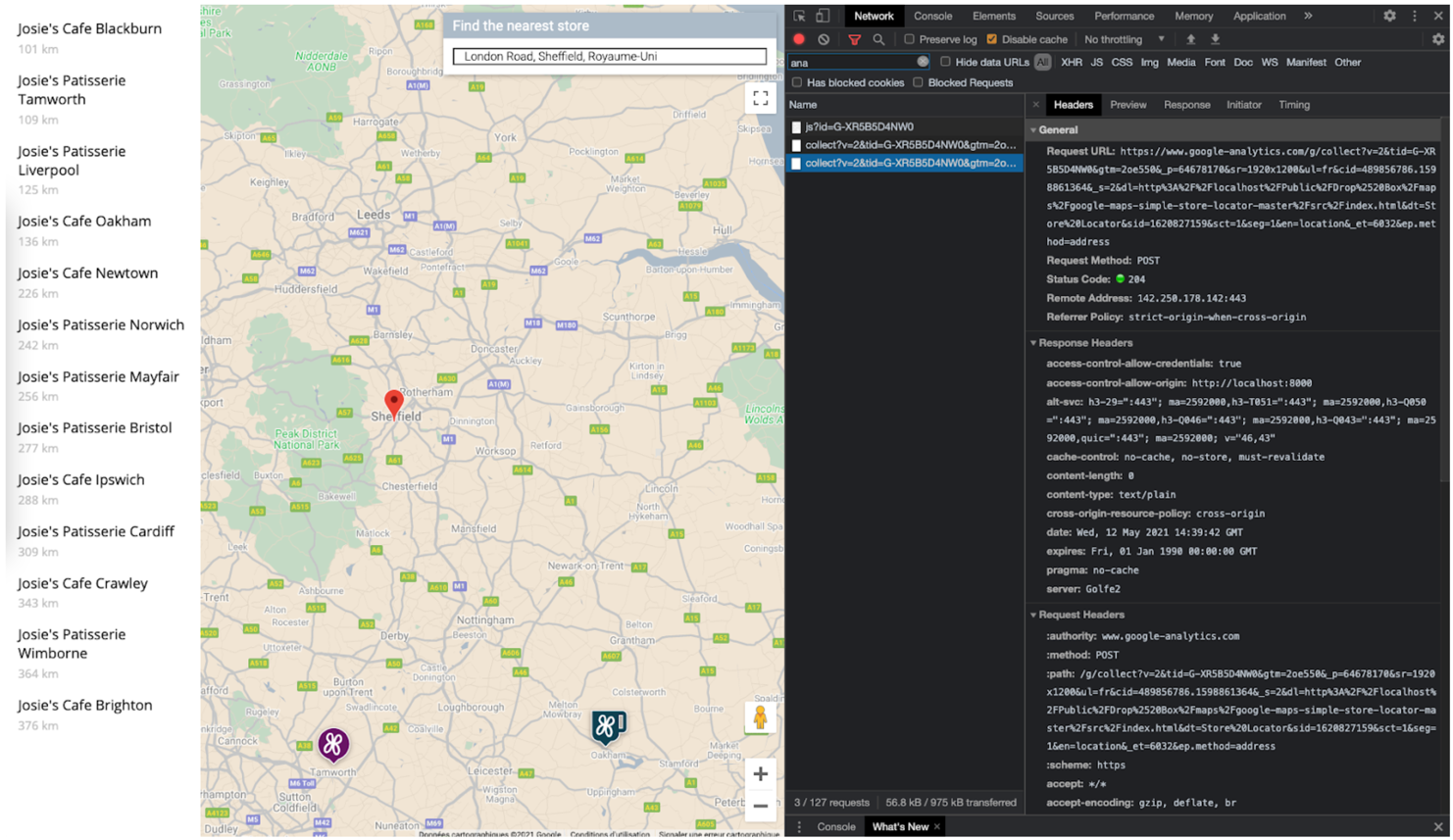Viewport: 1453px width, 840px height.
Task: Enable the Preserve log checkbox
Action: coord(909,39)
